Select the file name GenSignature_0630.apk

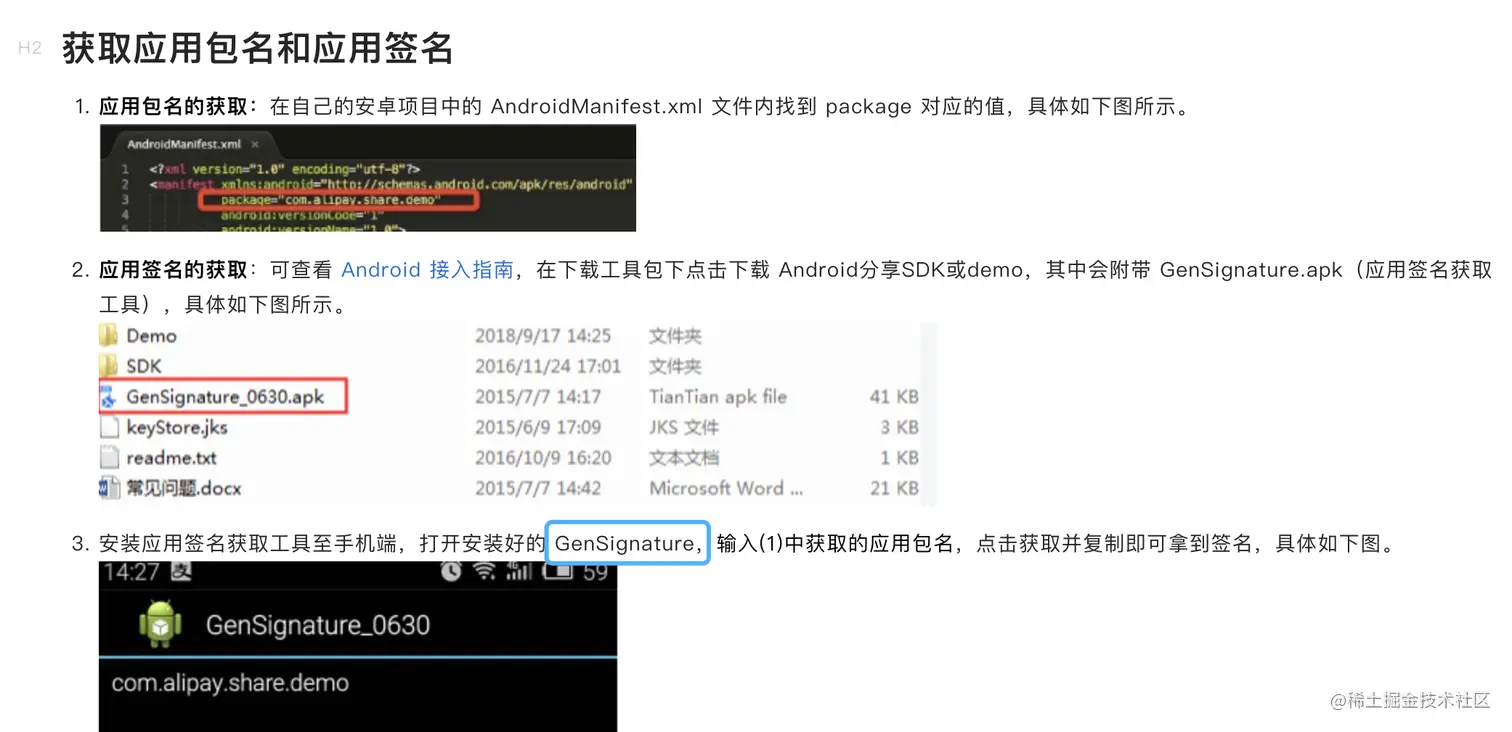pos(225,397)
